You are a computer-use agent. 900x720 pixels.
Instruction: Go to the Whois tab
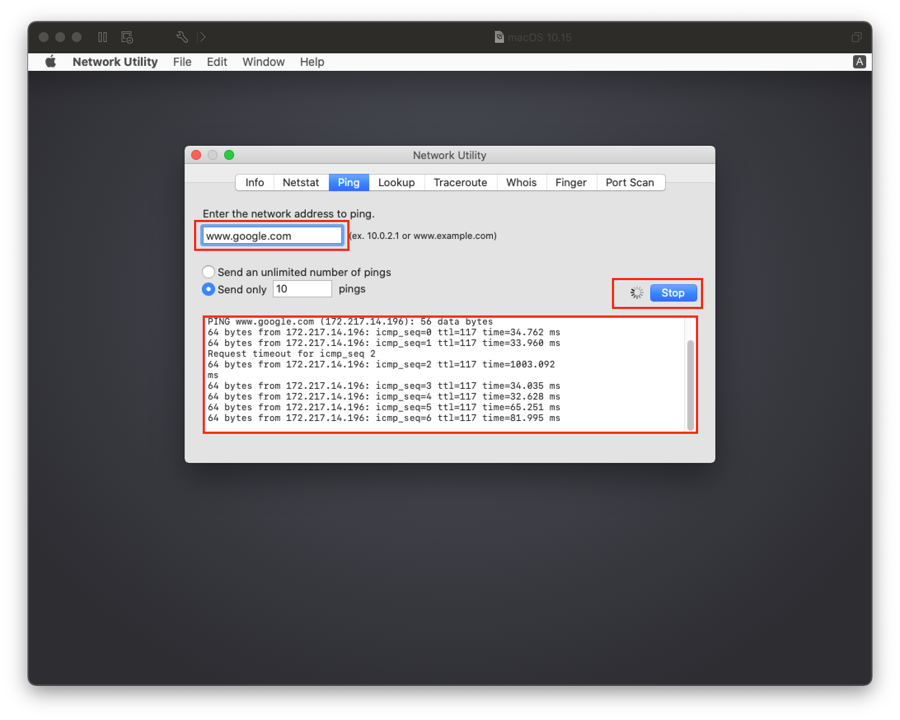click(x=521, y=182)
